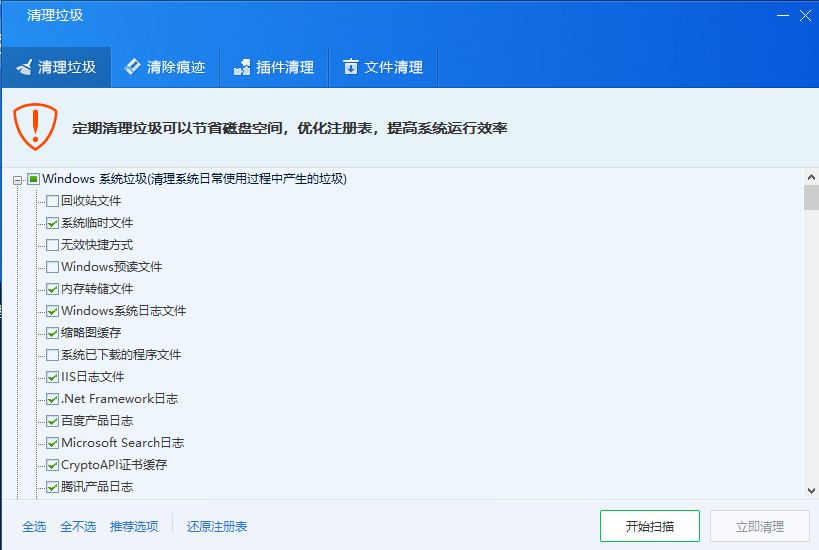
Task: Start scanning with the 开始扫描 button
Action: point(650,526)
